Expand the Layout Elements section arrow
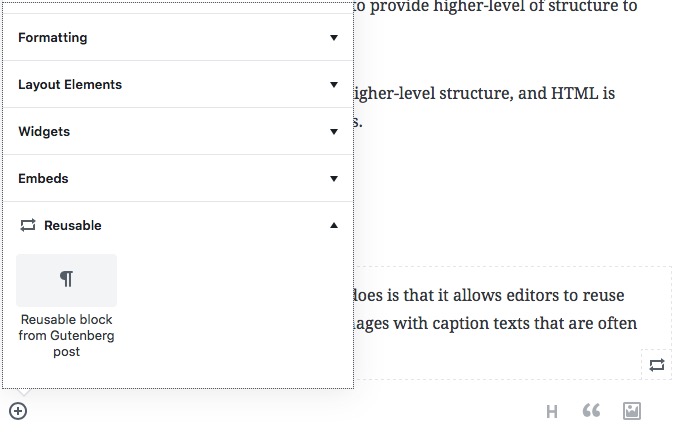 tap(333, 85)
